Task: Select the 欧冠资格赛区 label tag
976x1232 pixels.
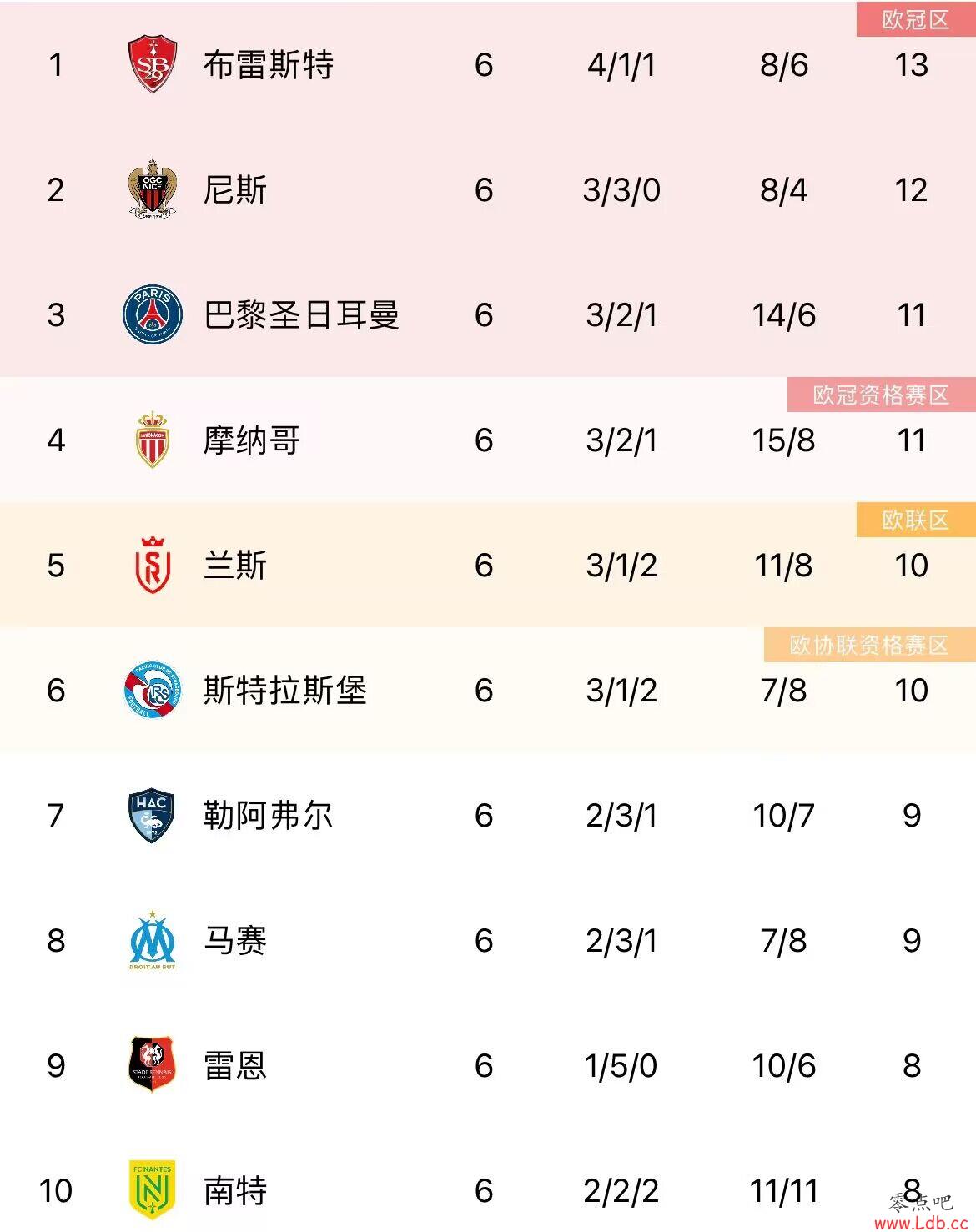Action: click(882, 395)
